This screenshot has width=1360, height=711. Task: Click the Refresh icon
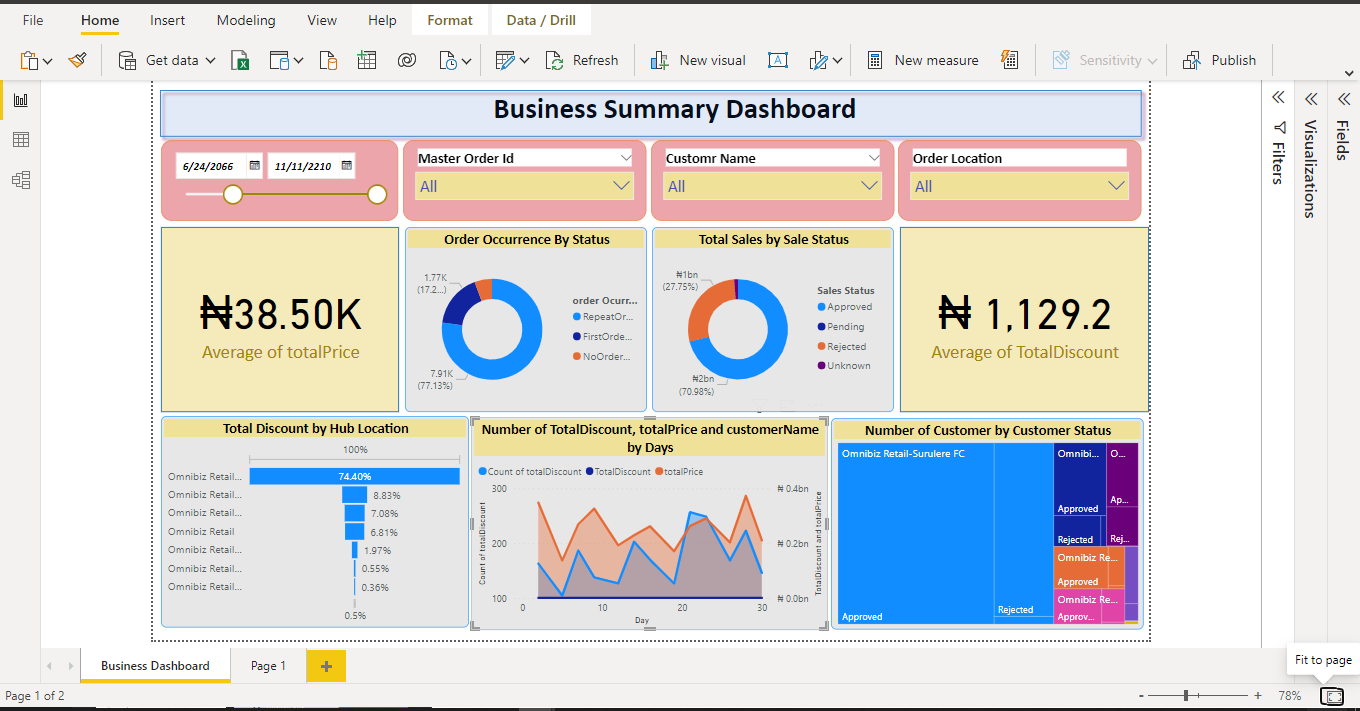tap(553, 60)
